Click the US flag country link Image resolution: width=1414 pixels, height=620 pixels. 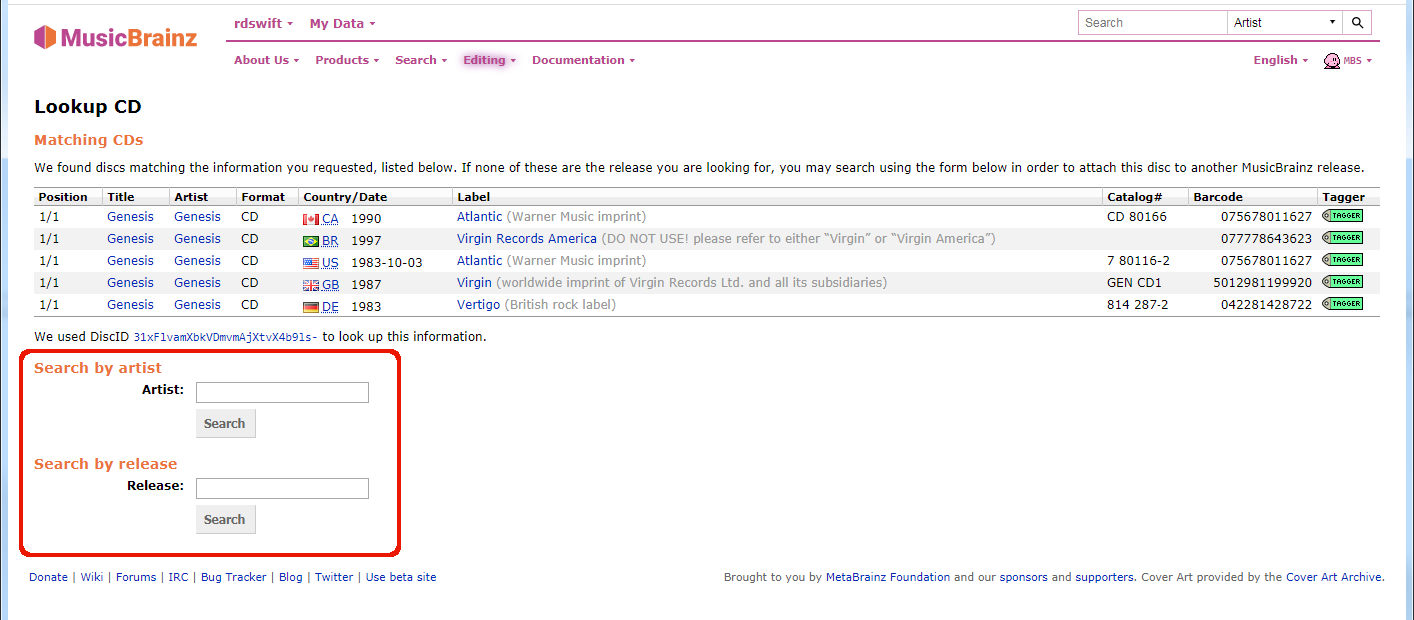point(321,262)
